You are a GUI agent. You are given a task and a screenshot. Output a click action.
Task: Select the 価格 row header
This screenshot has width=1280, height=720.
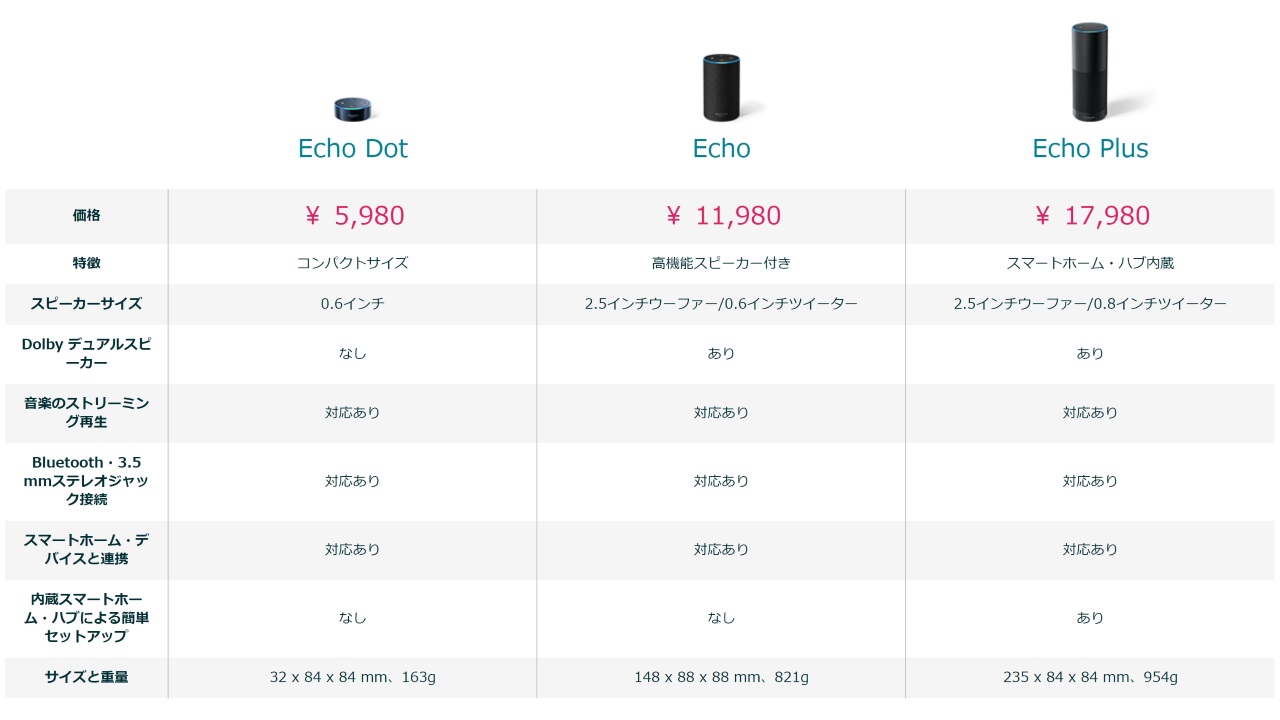pos(87,216)
